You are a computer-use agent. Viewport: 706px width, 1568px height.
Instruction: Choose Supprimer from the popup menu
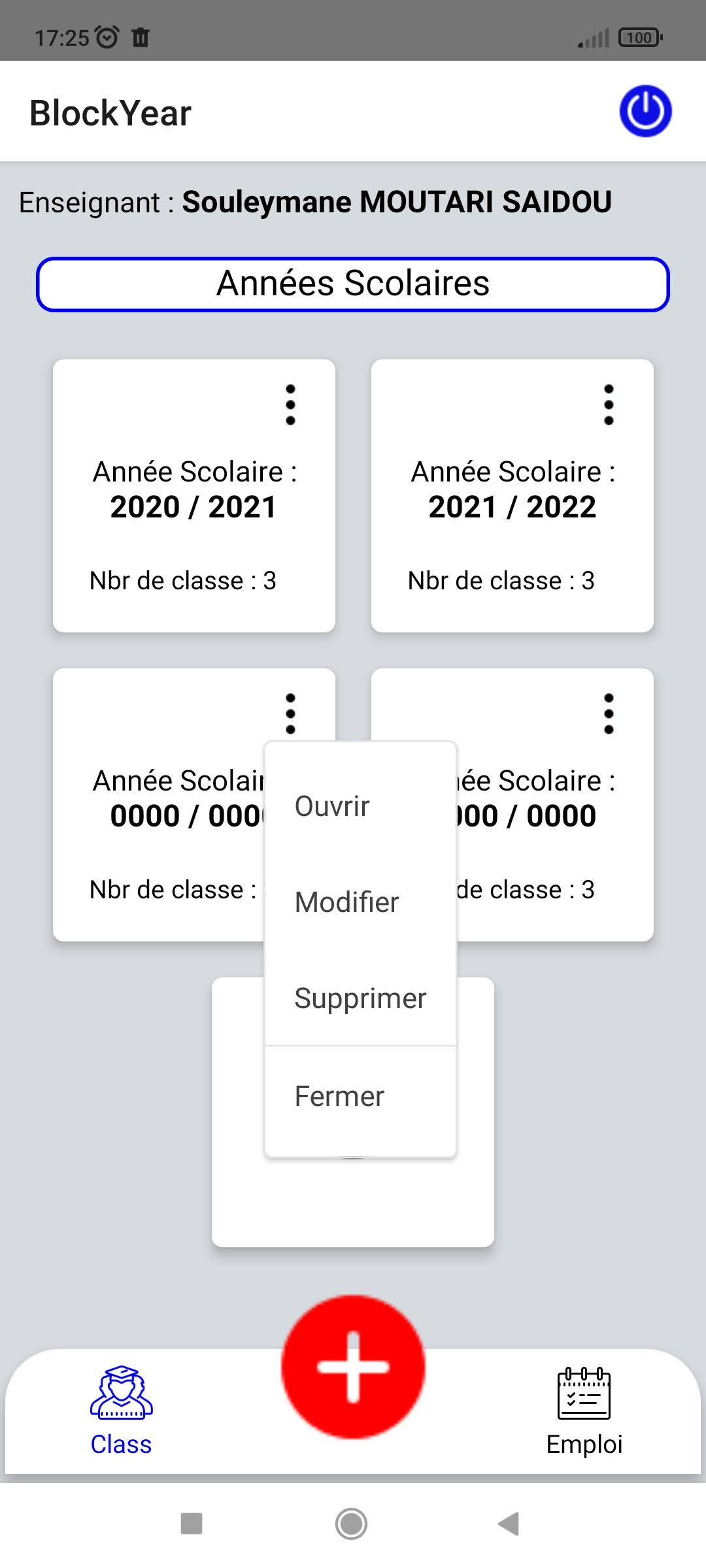click(x=360, y=998)
